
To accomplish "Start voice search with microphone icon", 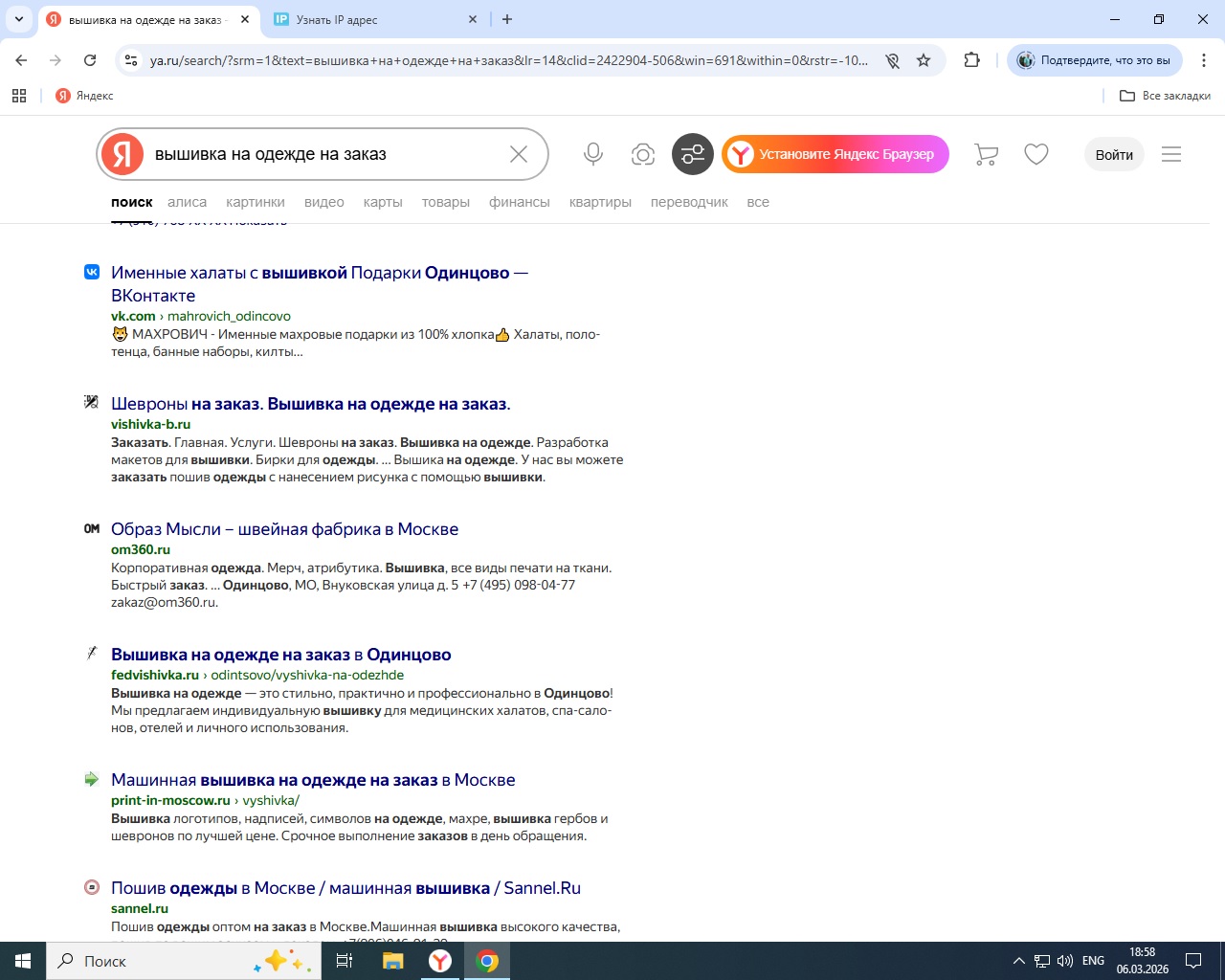I will pyautogui.click(x=593, y=154).
